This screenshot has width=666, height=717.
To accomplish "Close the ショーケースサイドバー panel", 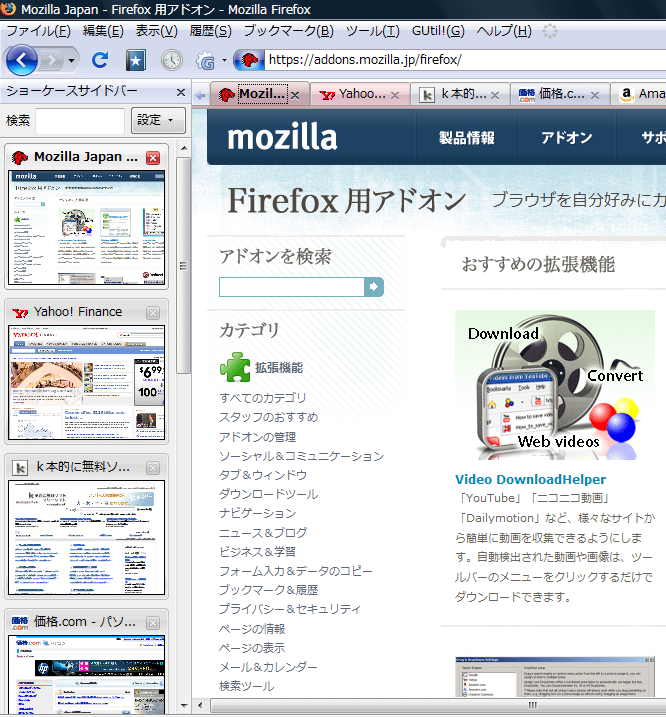I will tap(181, 92).
